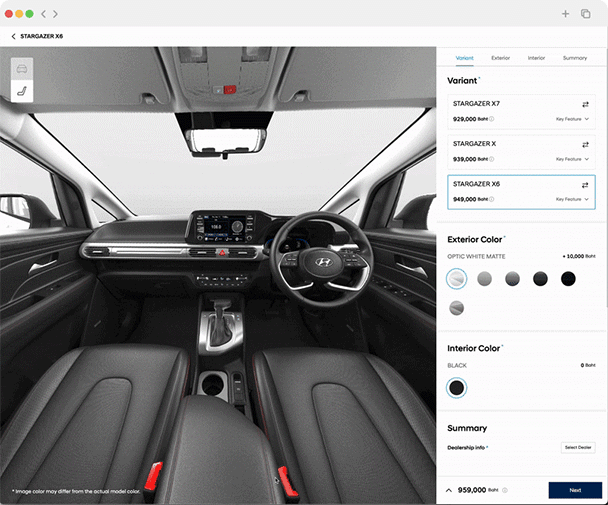Choose the Black interior color swatch
The image size is (608, 505).
(456, 388)
